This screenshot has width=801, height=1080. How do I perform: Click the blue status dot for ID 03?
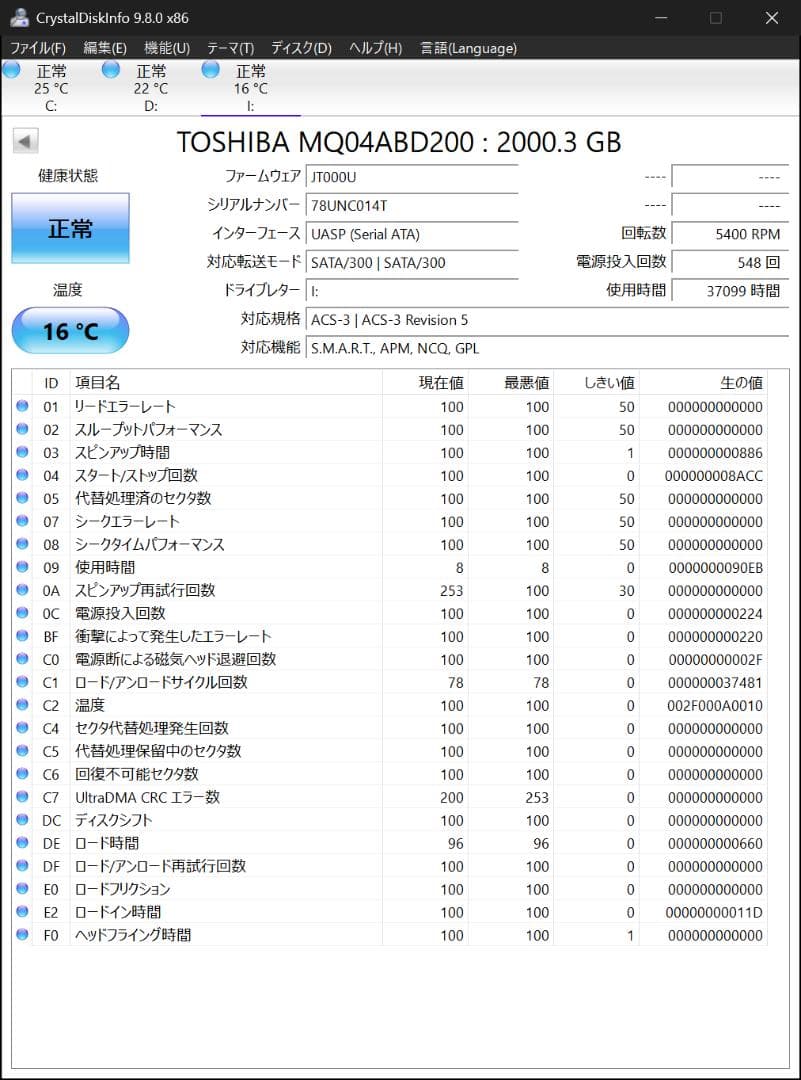[x=22, y=452]
